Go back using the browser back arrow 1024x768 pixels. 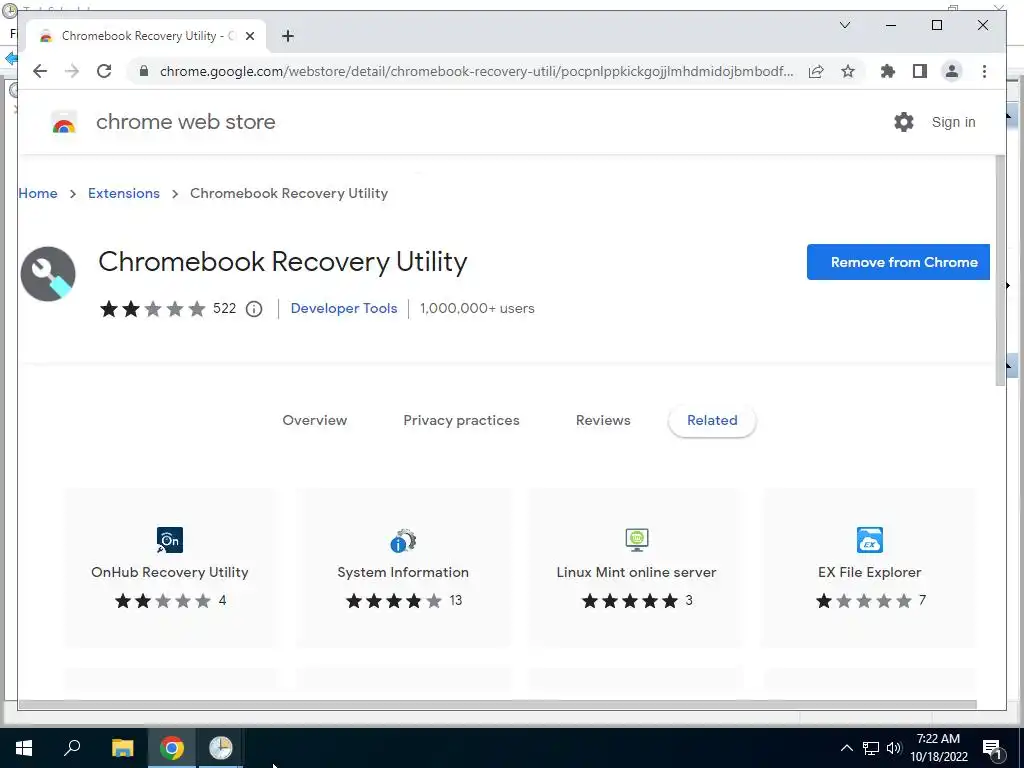point(40,71)
